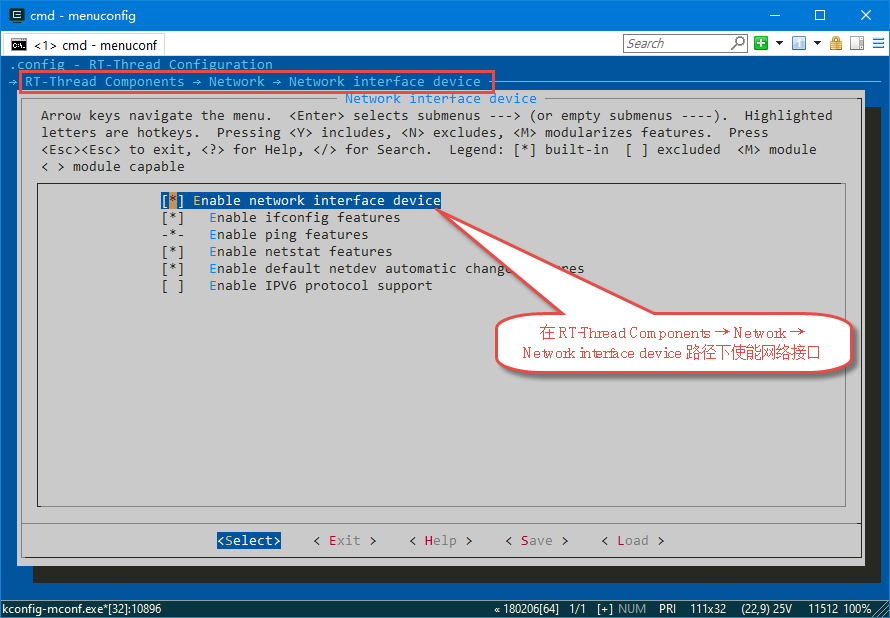
Task: Maximize the ConEmu window
Action: (820, 15)
